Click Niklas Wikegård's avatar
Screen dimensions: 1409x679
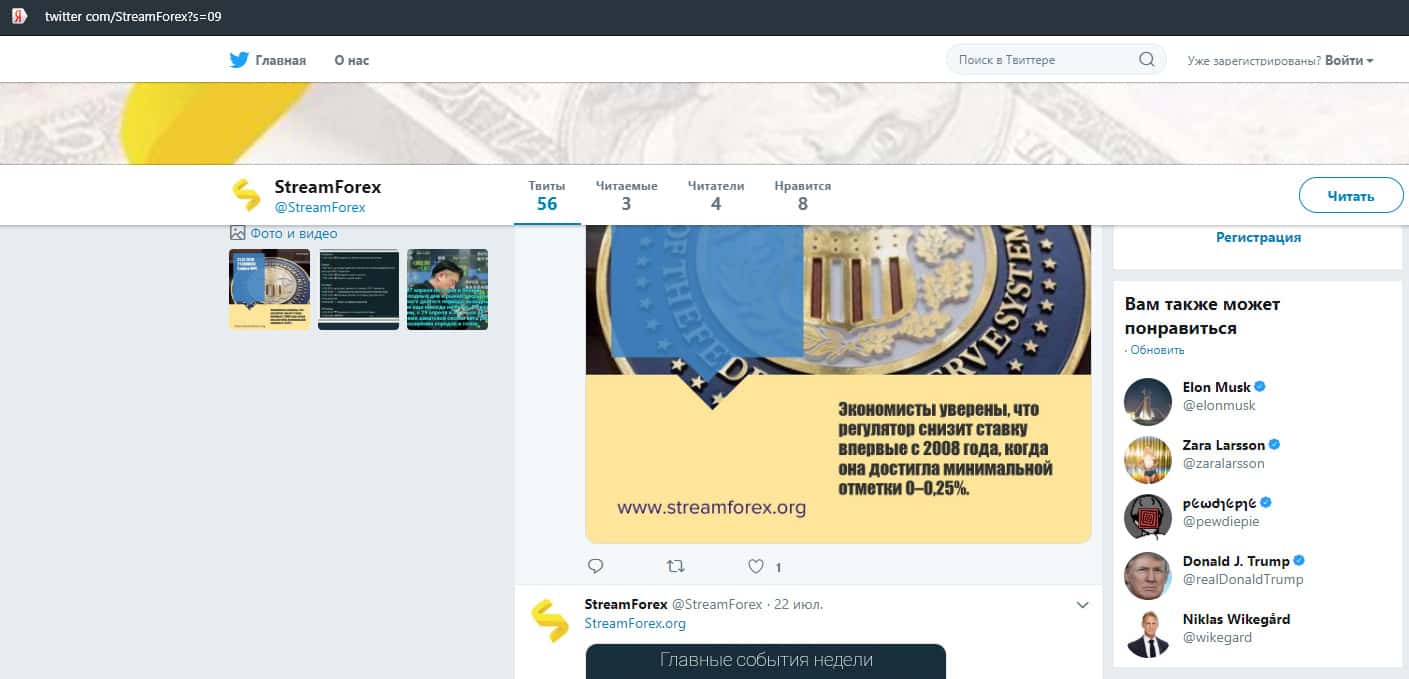coord(1148,634)
